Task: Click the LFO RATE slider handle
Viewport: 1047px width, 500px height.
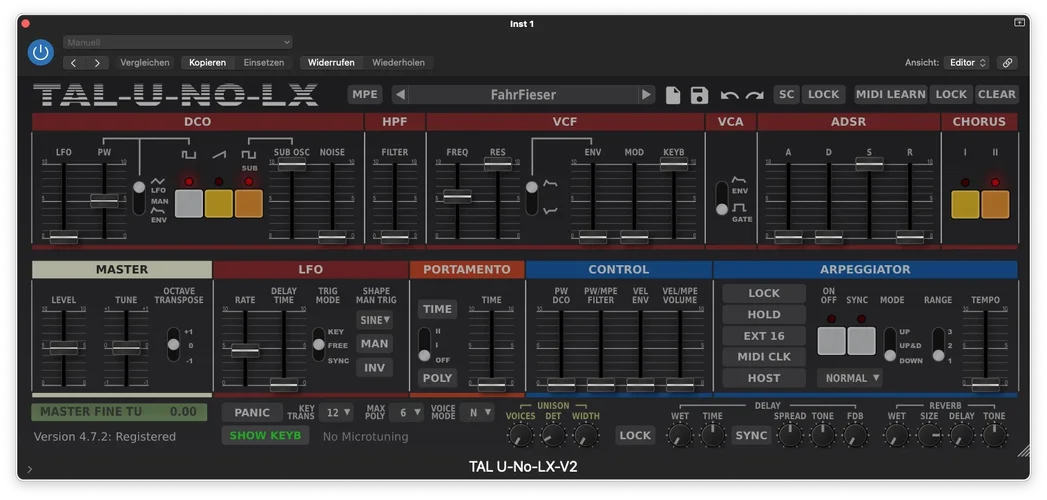Action: pos(245,350)
